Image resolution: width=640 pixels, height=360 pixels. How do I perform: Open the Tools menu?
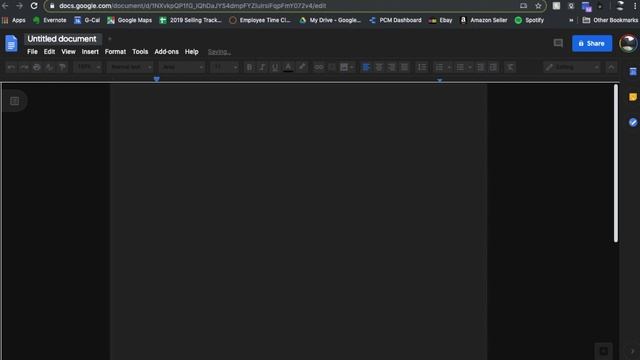[x=140, y=52]
